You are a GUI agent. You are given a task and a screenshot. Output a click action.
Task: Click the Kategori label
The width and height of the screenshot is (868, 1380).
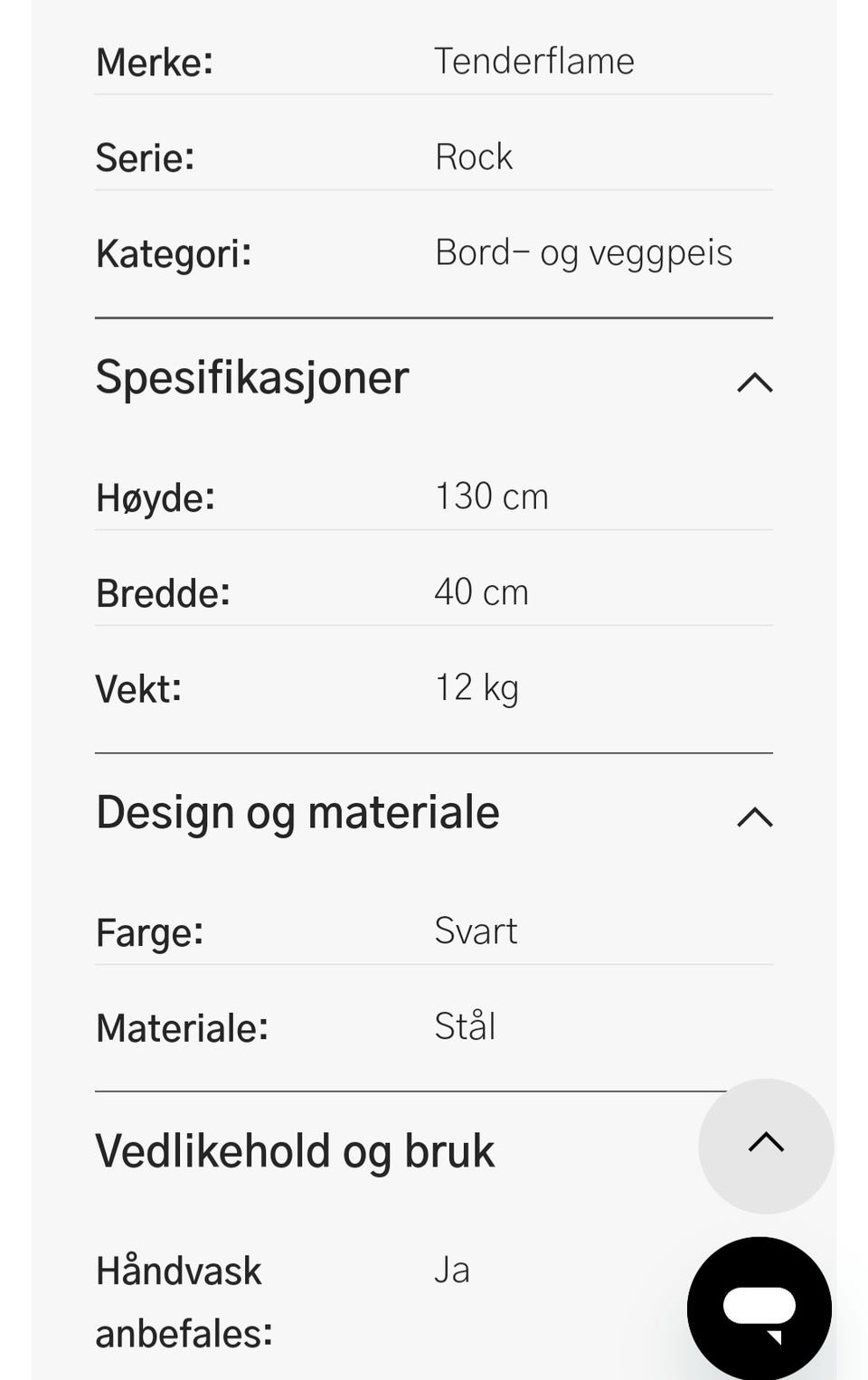pyautogui.click(x=173, y=254)
